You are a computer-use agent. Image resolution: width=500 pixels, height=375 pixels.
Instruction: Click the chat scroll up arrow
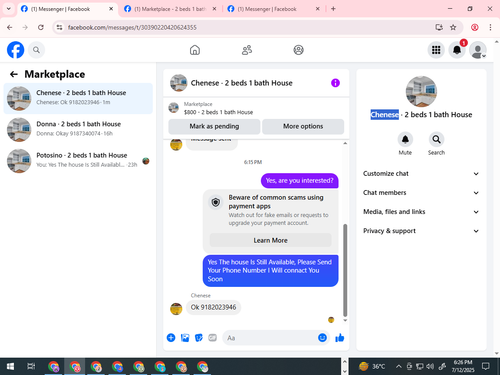pyautogui.click(x=345, y=143)
